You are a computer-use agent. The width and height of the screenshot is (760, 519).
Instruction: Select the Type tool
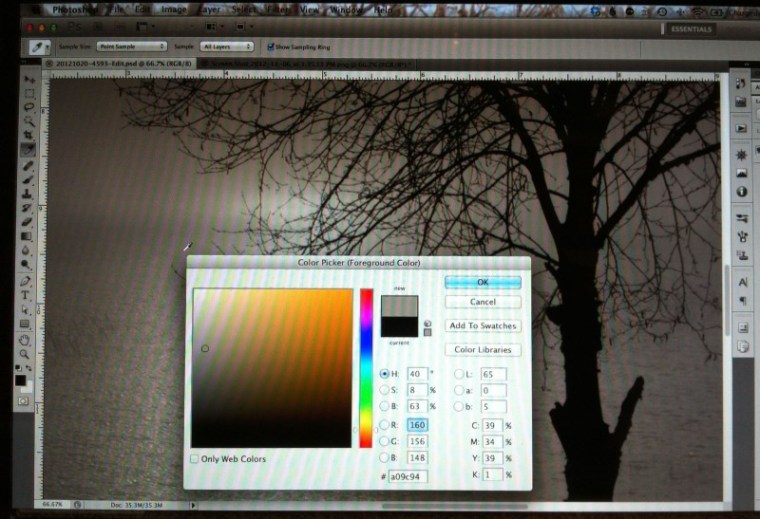[x=26, y=295]
